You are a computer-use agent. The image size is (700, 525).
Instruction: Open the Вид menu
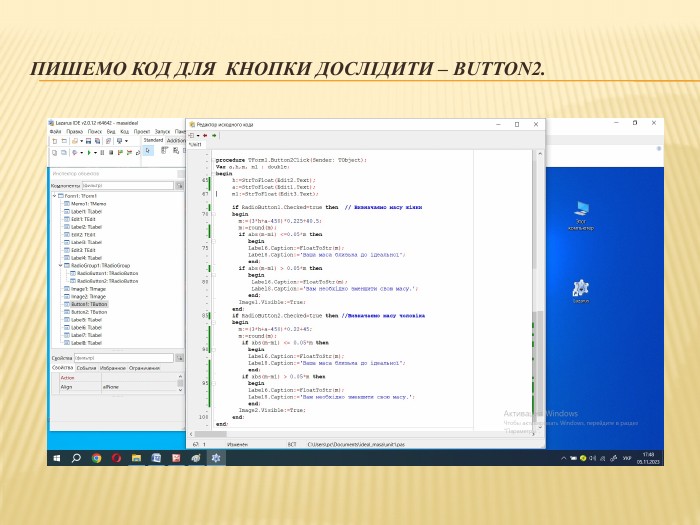111,132
